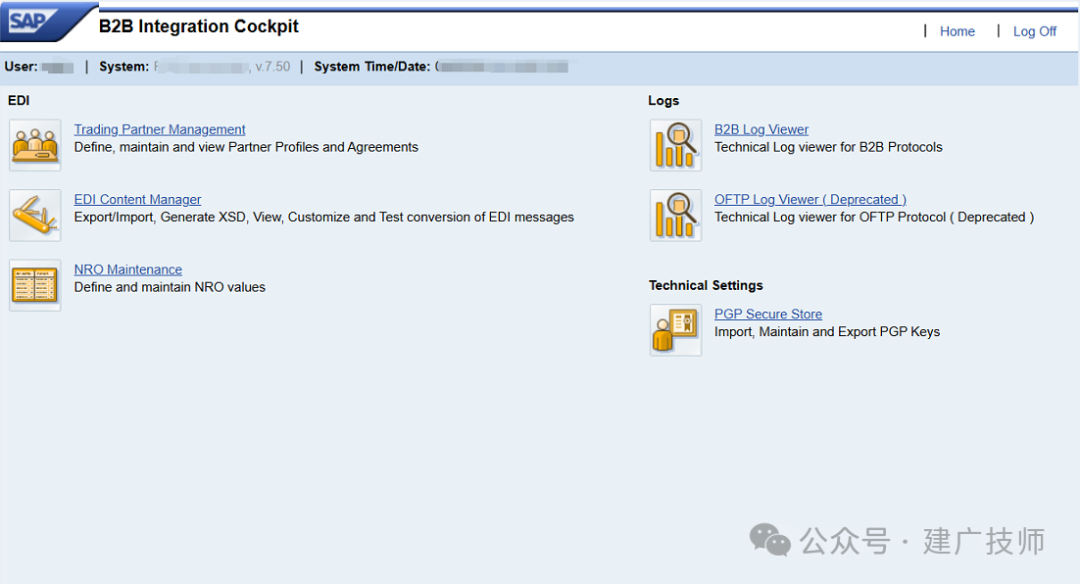Image resolution: width=1080 pixels, height=584 pixels.
Task: Open the B2B Log Viewer link
Action: click(761, 129)
